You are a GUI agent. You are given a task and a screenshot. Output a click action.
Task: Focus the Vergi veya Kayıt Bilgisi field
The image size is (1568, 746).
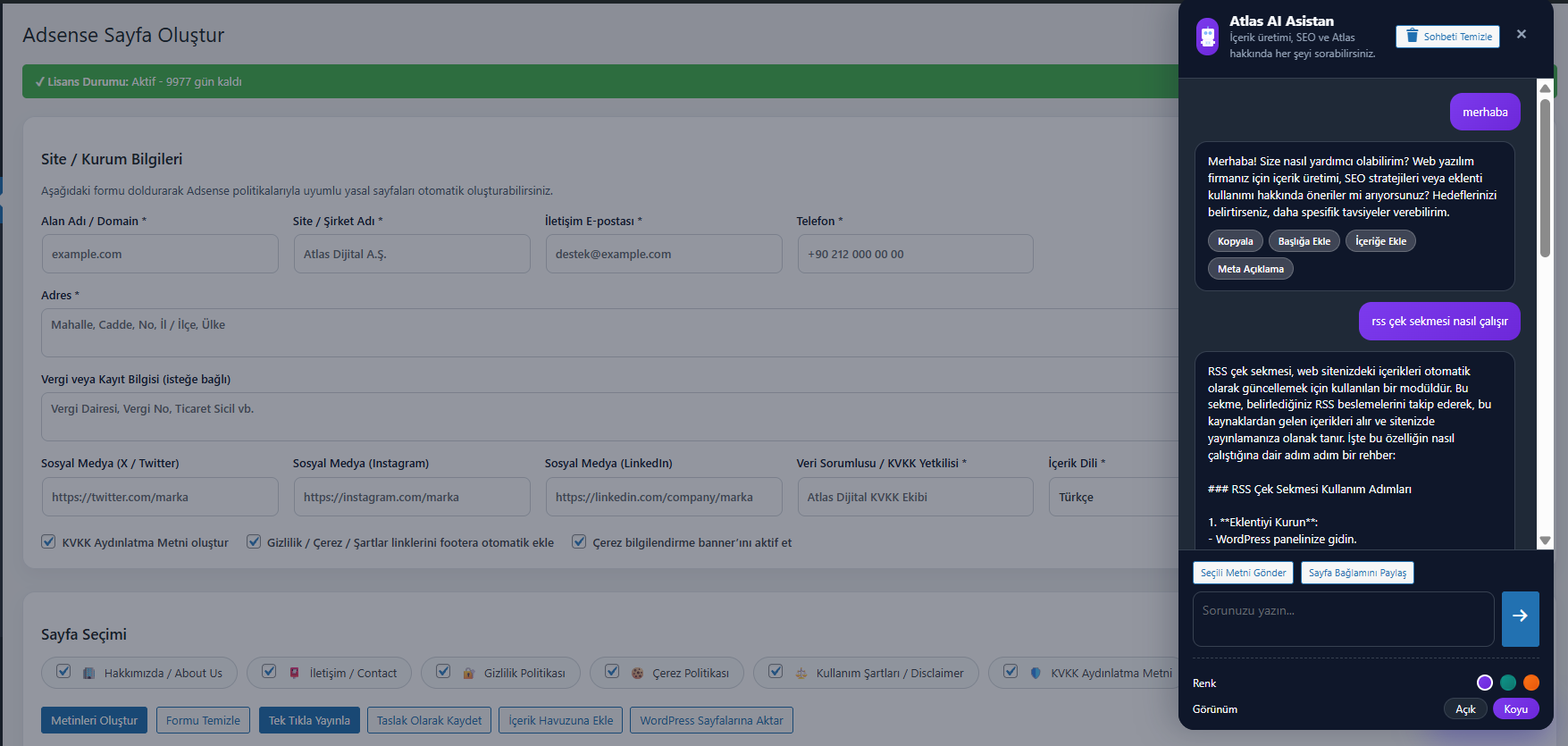point(610,416)
